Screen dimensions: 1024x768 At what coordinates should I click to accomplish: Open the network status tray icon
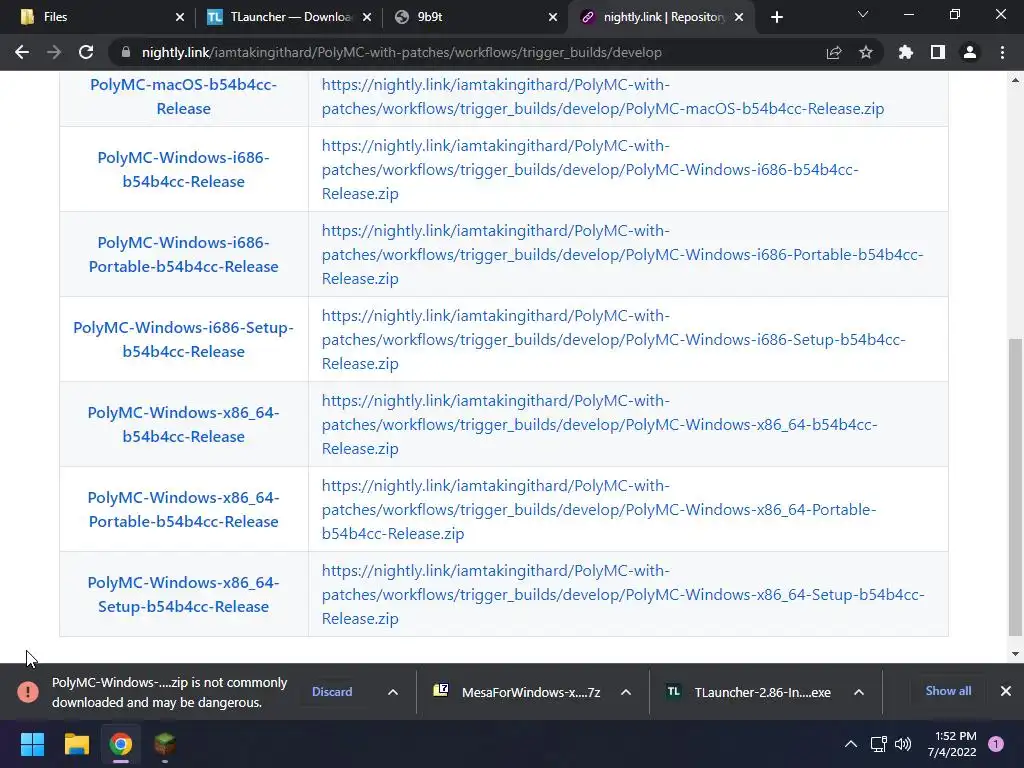pyautogui.click(x=878, y=744)
